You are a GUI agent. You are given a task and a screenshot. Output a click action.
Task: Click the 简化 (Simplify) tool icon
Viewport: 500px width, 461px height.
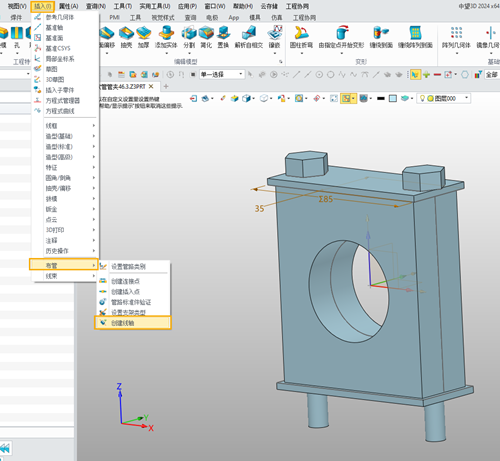(x=206, y=33)
